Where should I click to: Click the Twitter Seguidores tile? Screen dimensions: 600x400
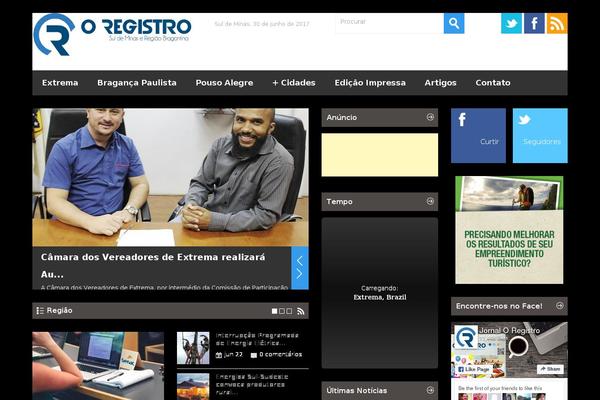tap(540, 136)
